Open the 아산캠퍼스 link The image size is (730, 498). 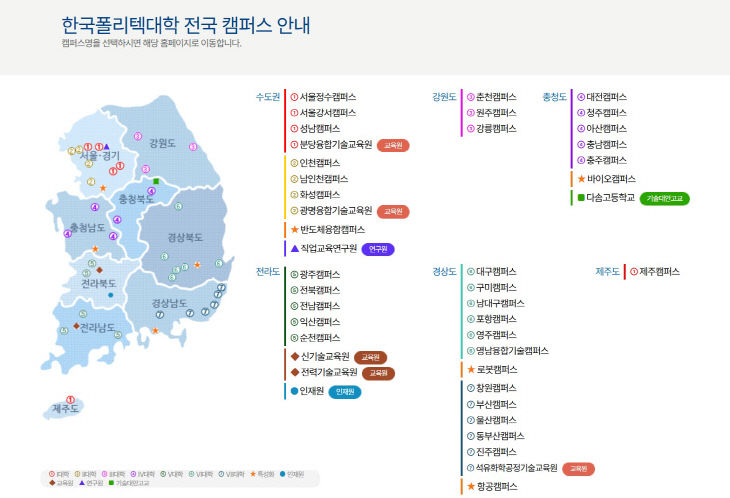[606, 128]
